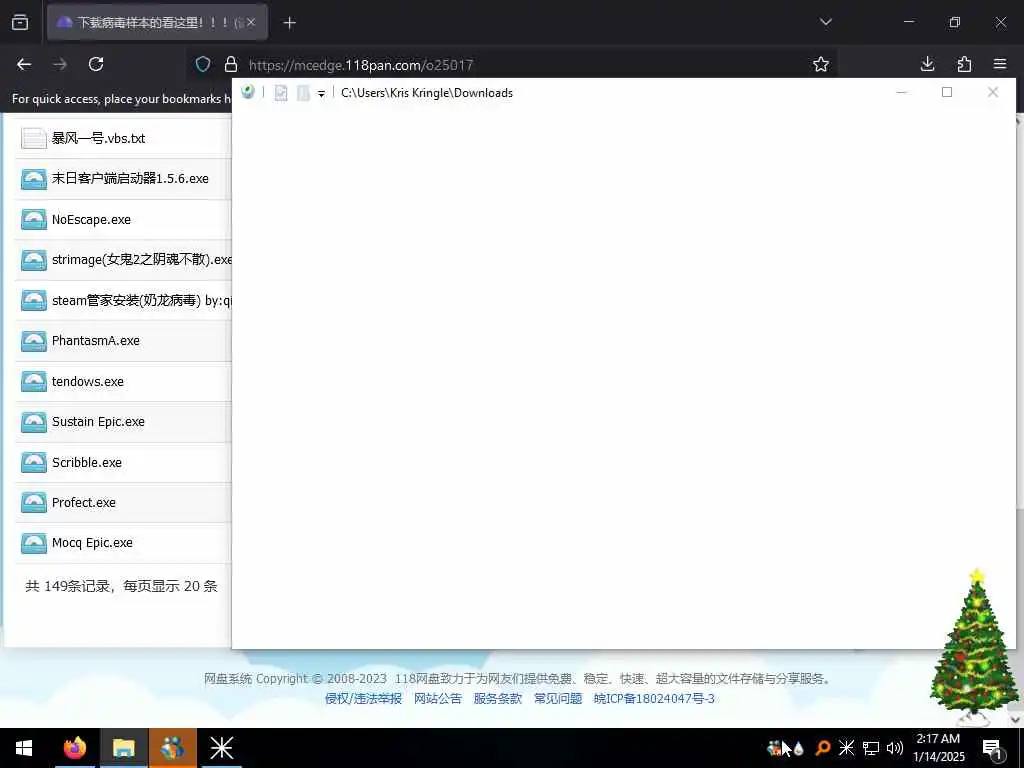1024x768 pixels.
Task: Open volume control tray icon
Action: pos(895,748)
